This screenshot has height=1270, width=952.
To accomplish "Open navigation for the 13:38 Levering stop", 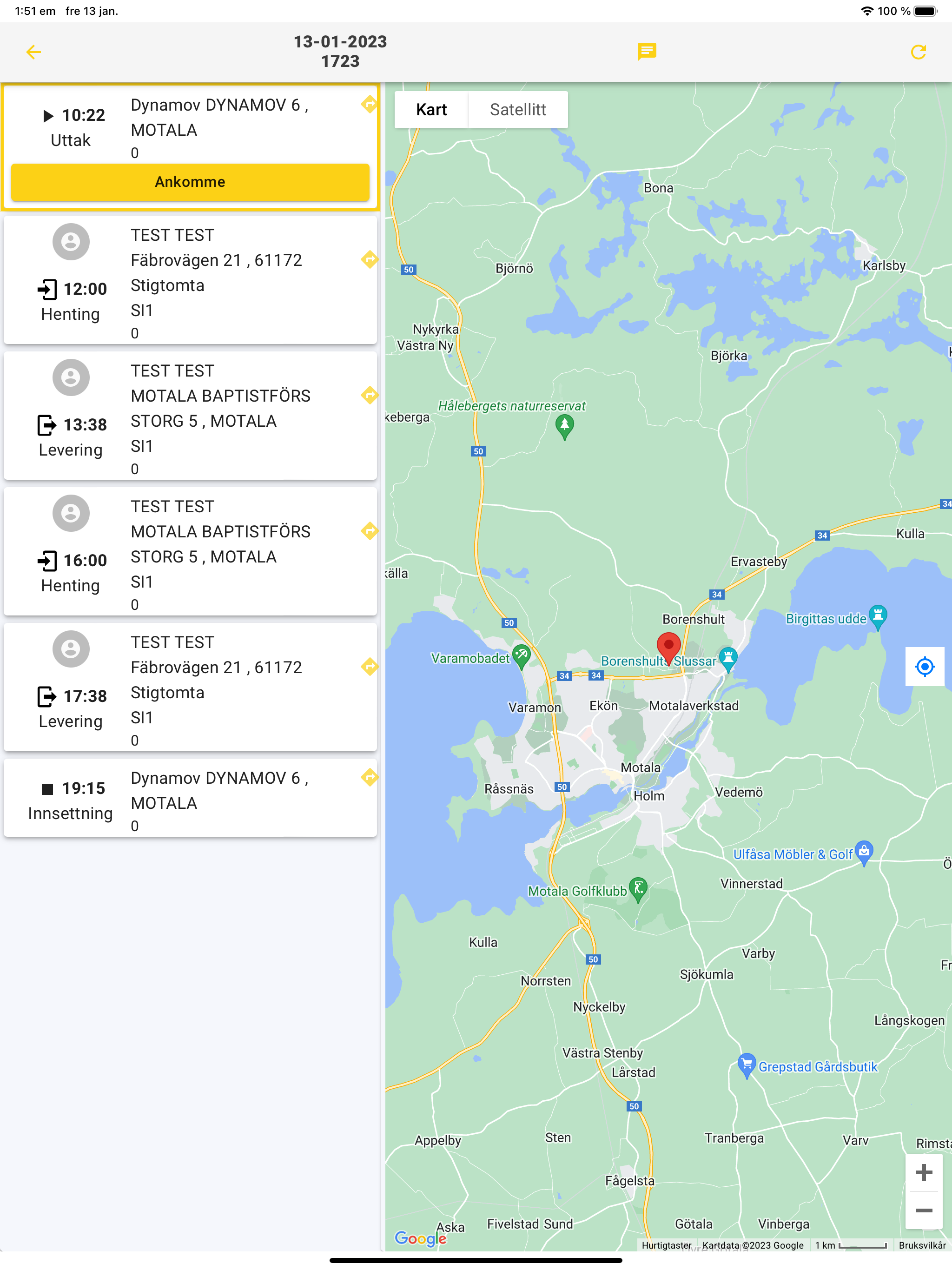I will point(370,395).
